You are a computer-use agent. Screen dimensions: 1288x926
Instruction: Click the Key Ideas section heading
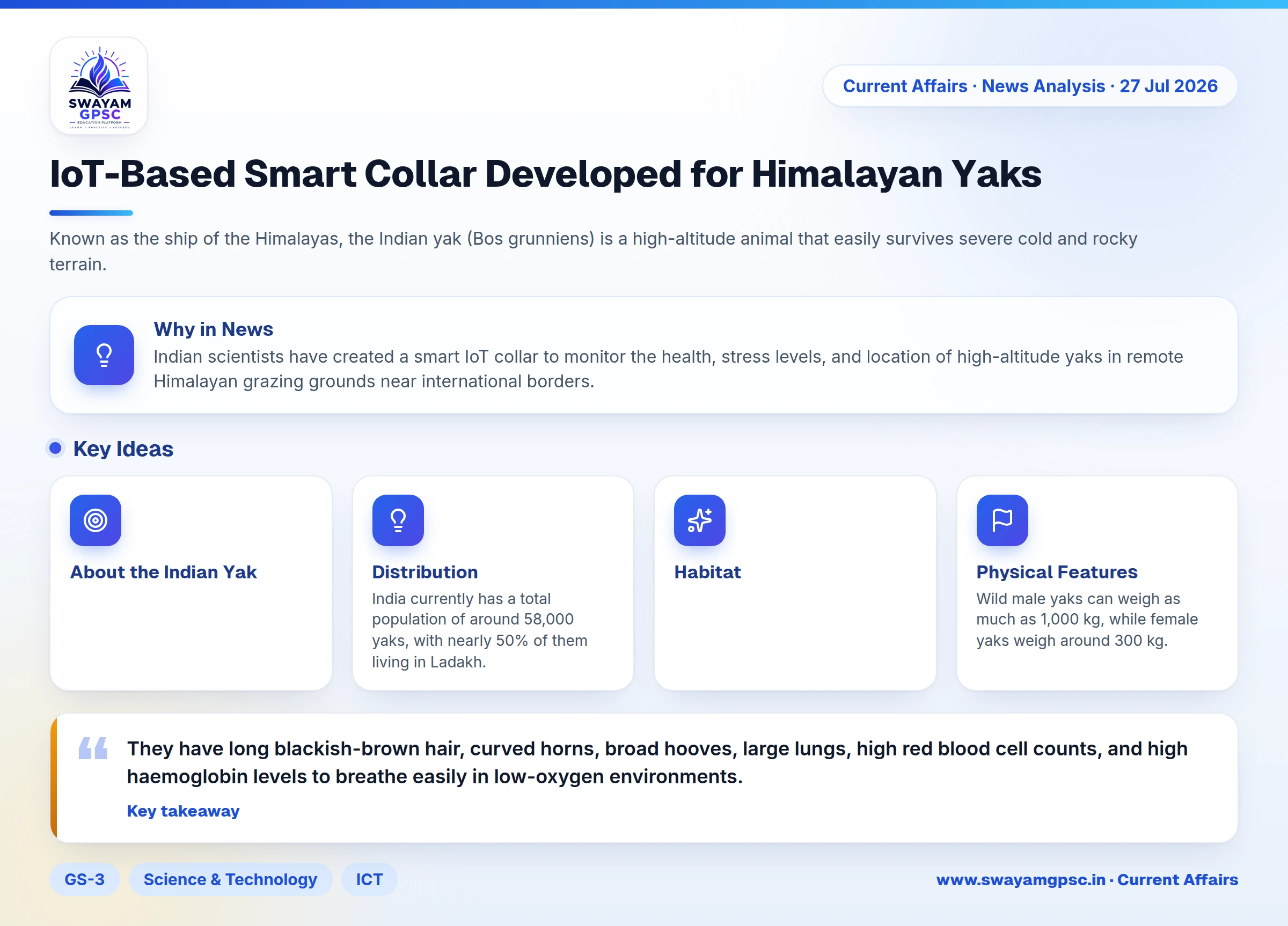click(123, 449)
